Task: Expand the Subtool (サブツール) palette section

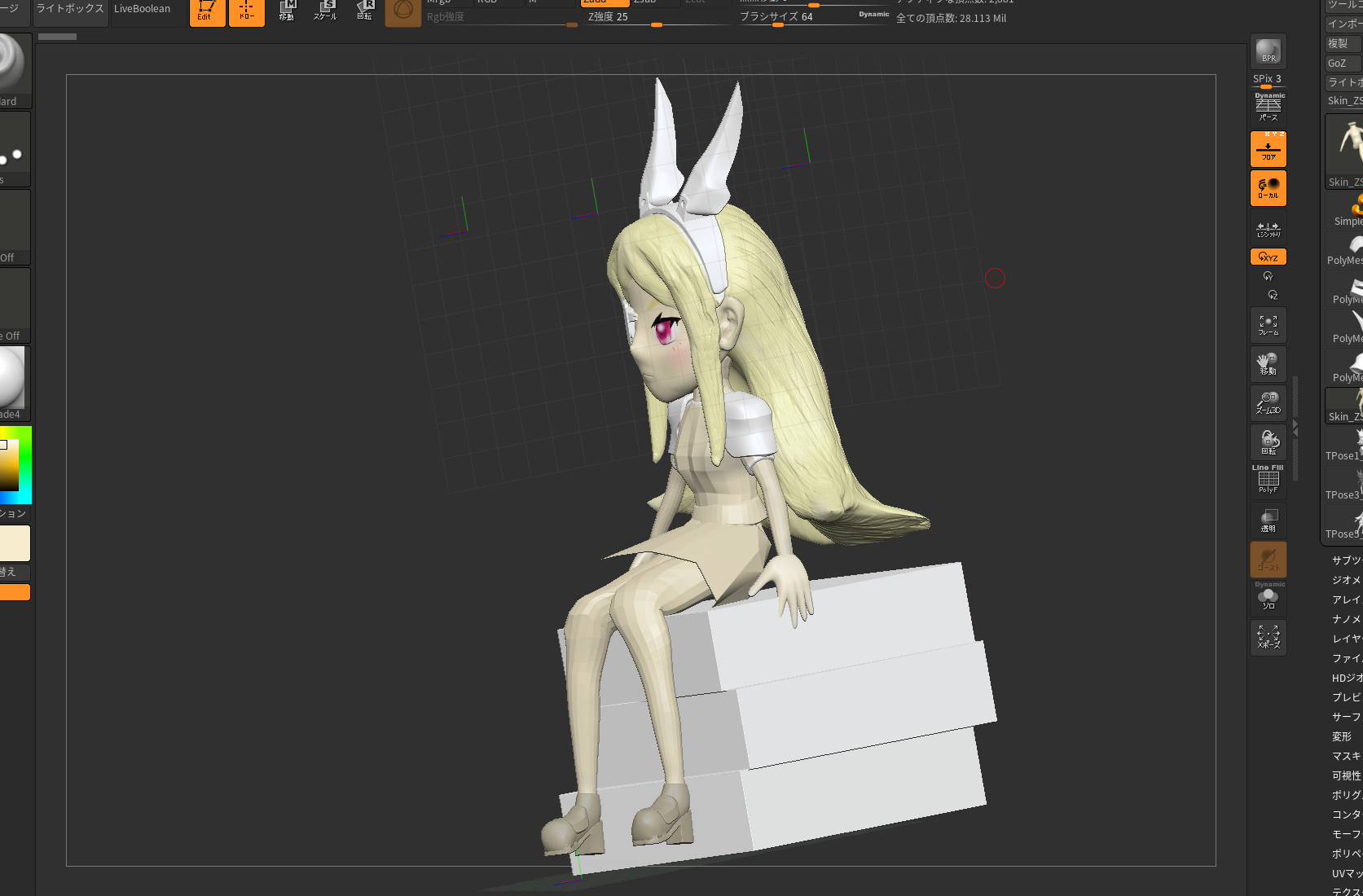Action: (x=1346, y=560)
